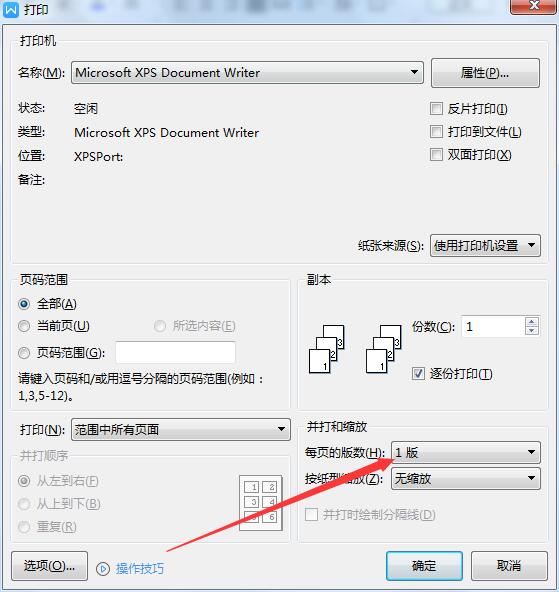This screenshot has width=559, height=592.
Task: Choose the 页码范围 radio button
Action: tap(24, 353)
